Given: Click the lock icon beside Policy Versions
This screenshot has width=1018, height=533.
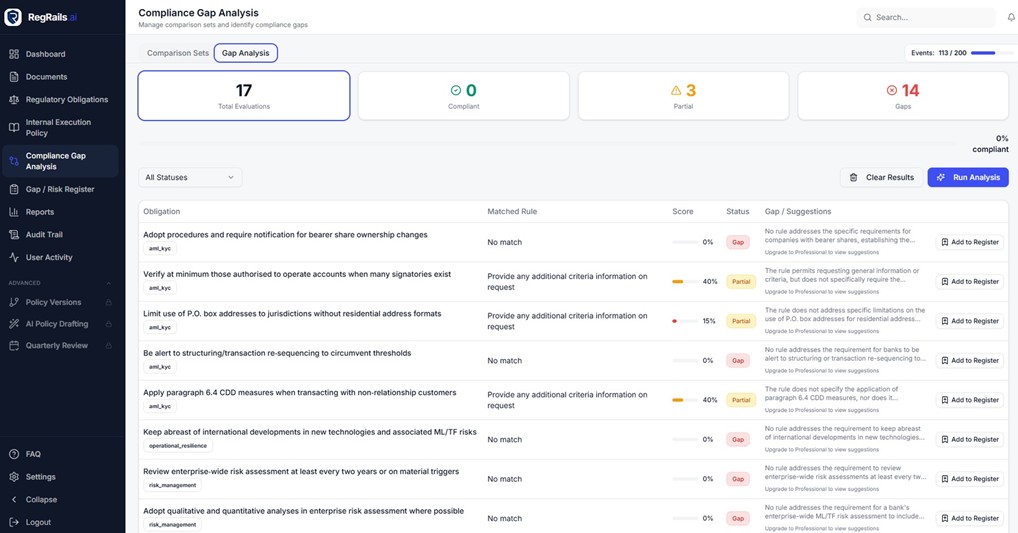Looking at the screenshot, I should pos(108,303).
